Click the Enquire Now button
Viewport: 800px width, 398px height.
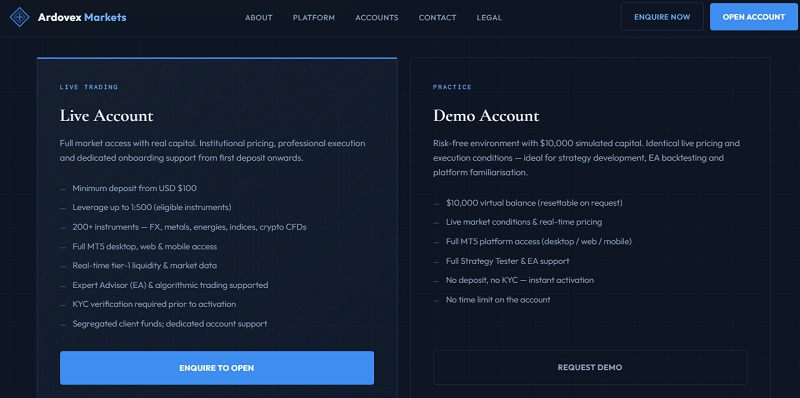(662, 17)
